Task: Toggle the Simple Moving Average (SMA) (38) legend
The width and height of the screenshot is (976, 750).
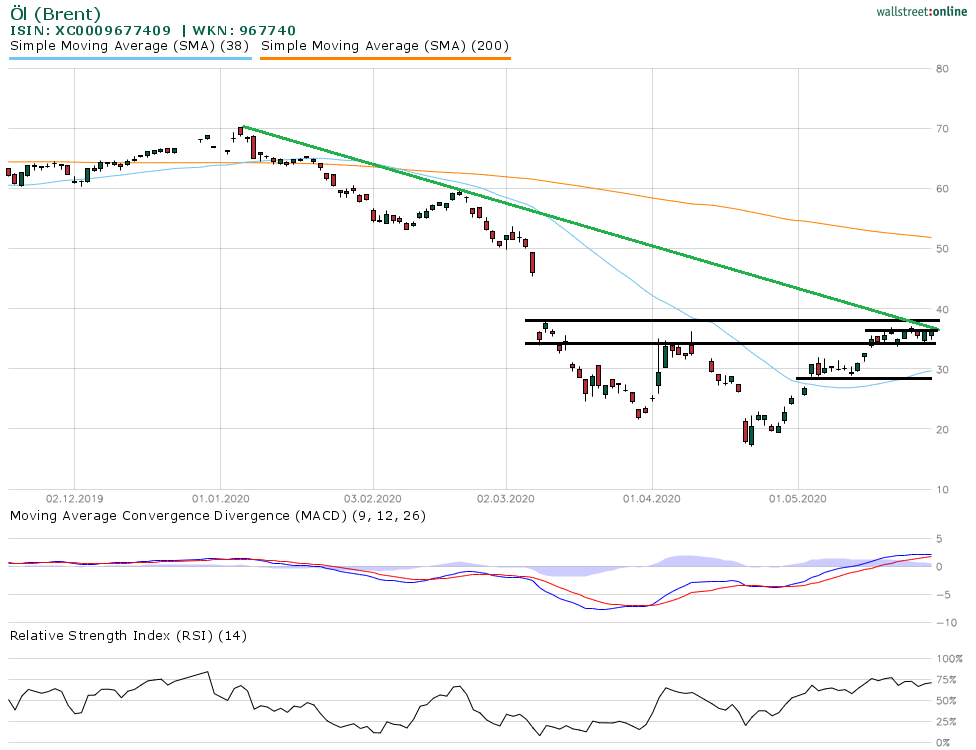Action: 130,45
